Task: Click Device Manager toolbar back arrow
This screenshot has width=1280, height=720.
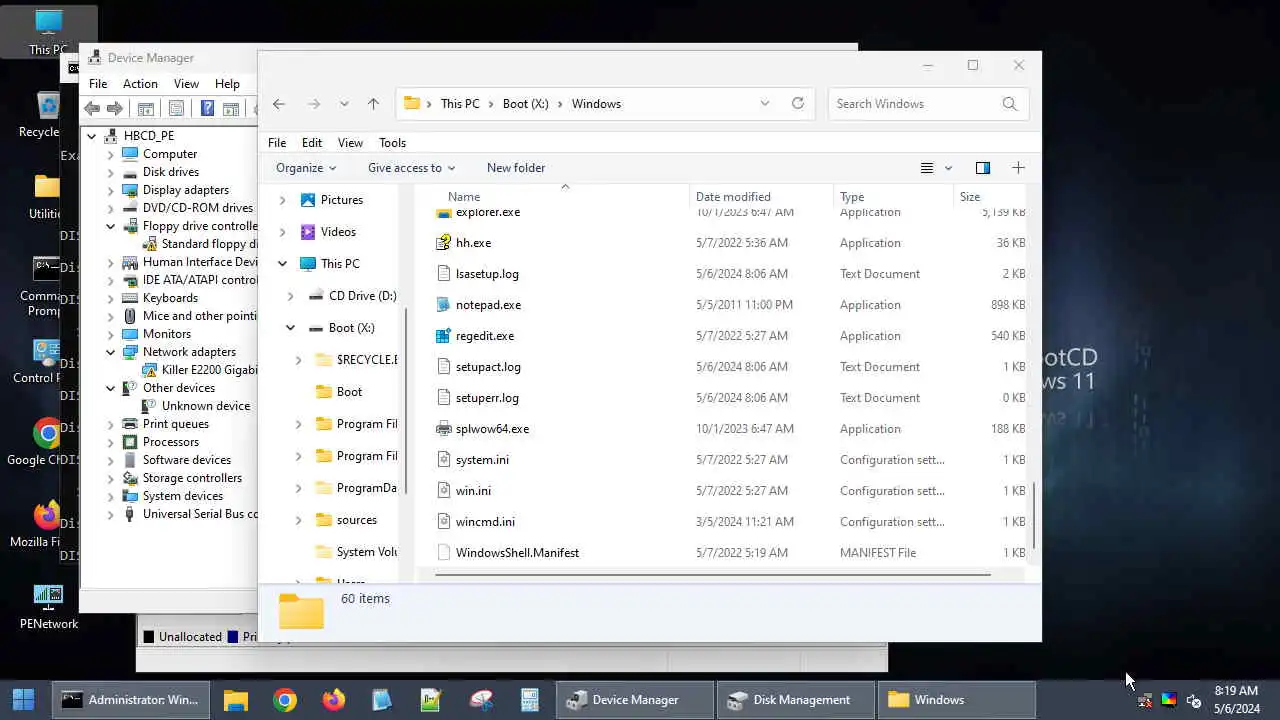Action: (x=92, y=109)
